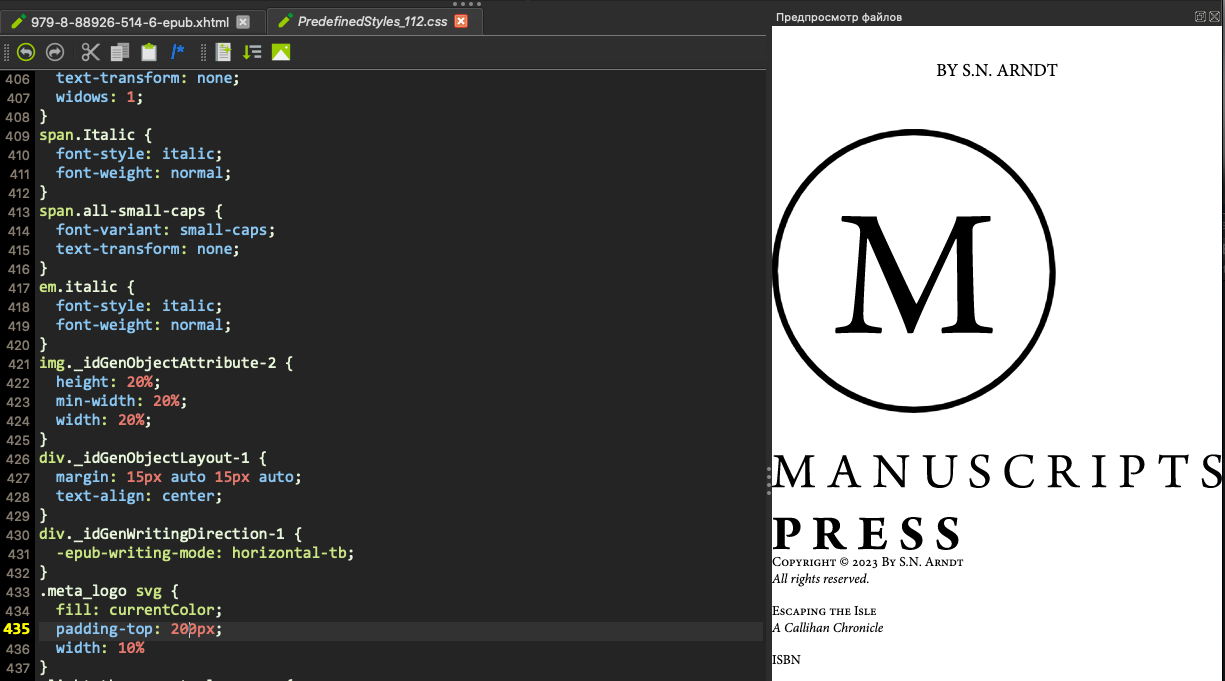Click "widows: 1;" on line 407
Screen dimensions: 1225x681
[100, 97]
